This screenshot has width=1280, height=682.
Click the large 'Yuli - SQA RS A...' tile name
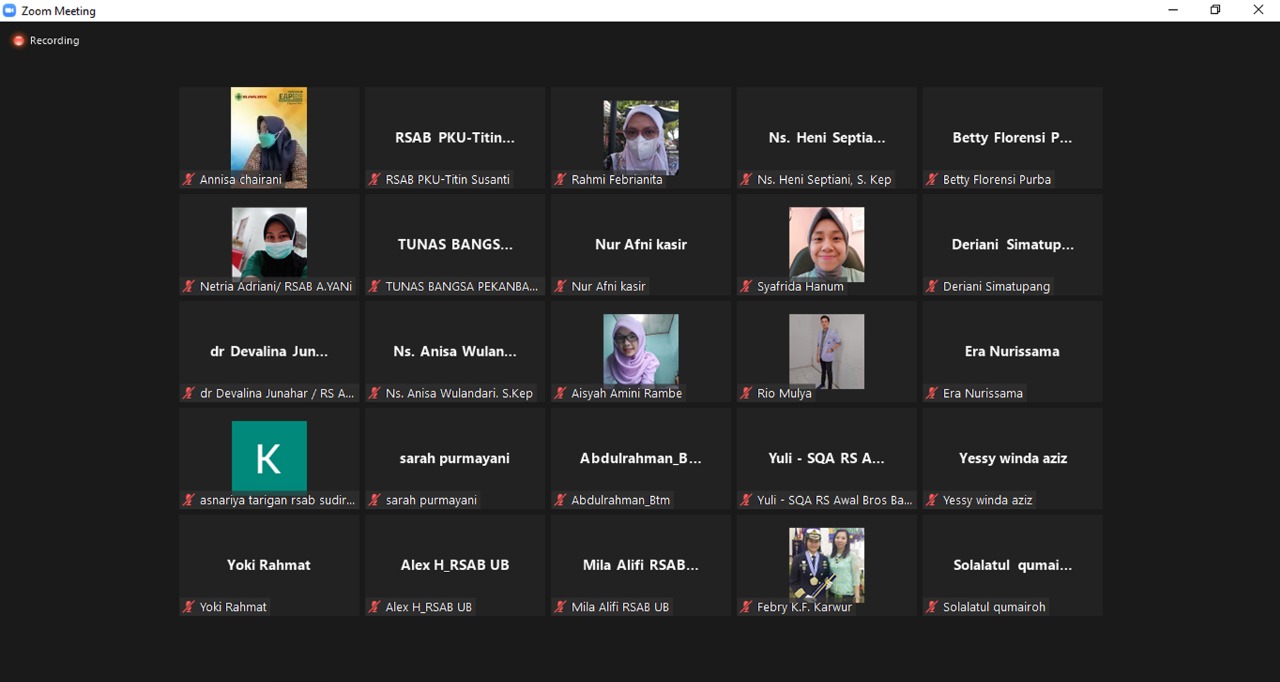pyautogui.click(x=827, y=458)
